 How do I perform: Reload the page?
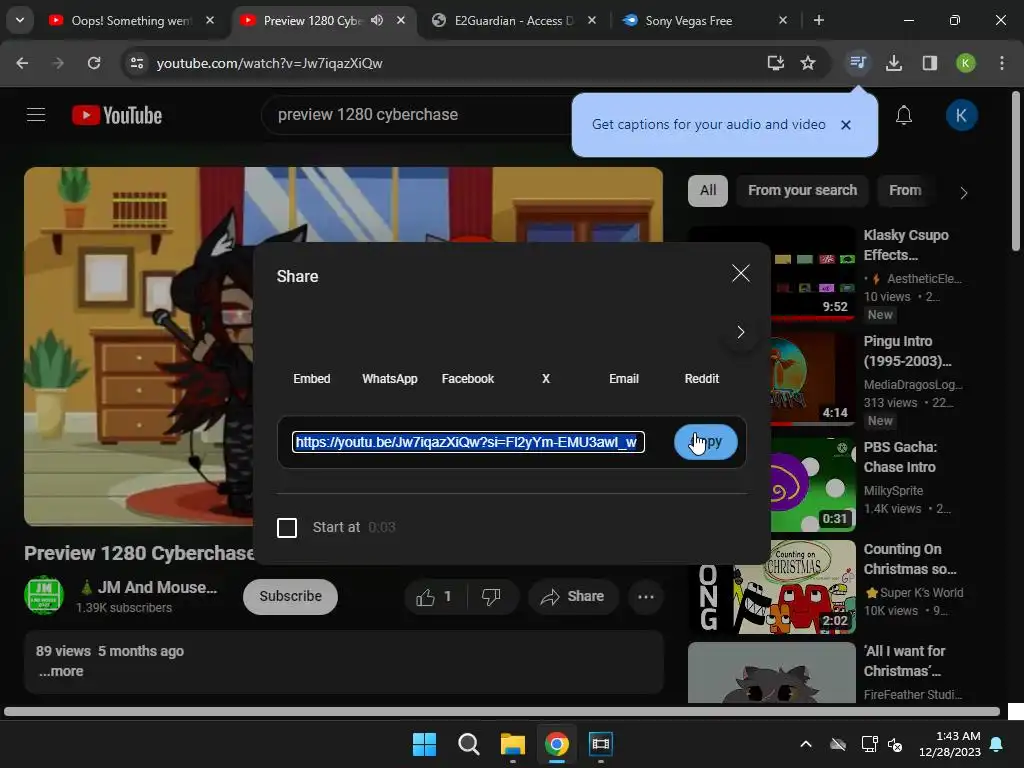coord(94,63)
